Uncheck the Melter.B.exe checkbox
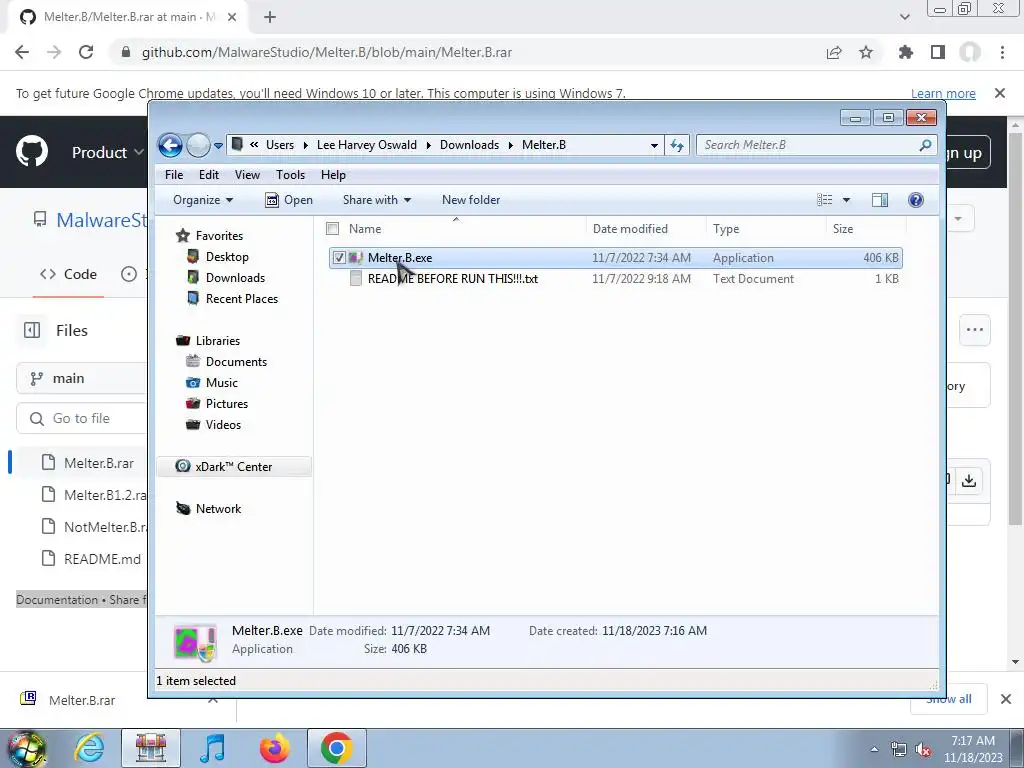The height and width of the screenshot is (768, 1024). coord(339,258)
